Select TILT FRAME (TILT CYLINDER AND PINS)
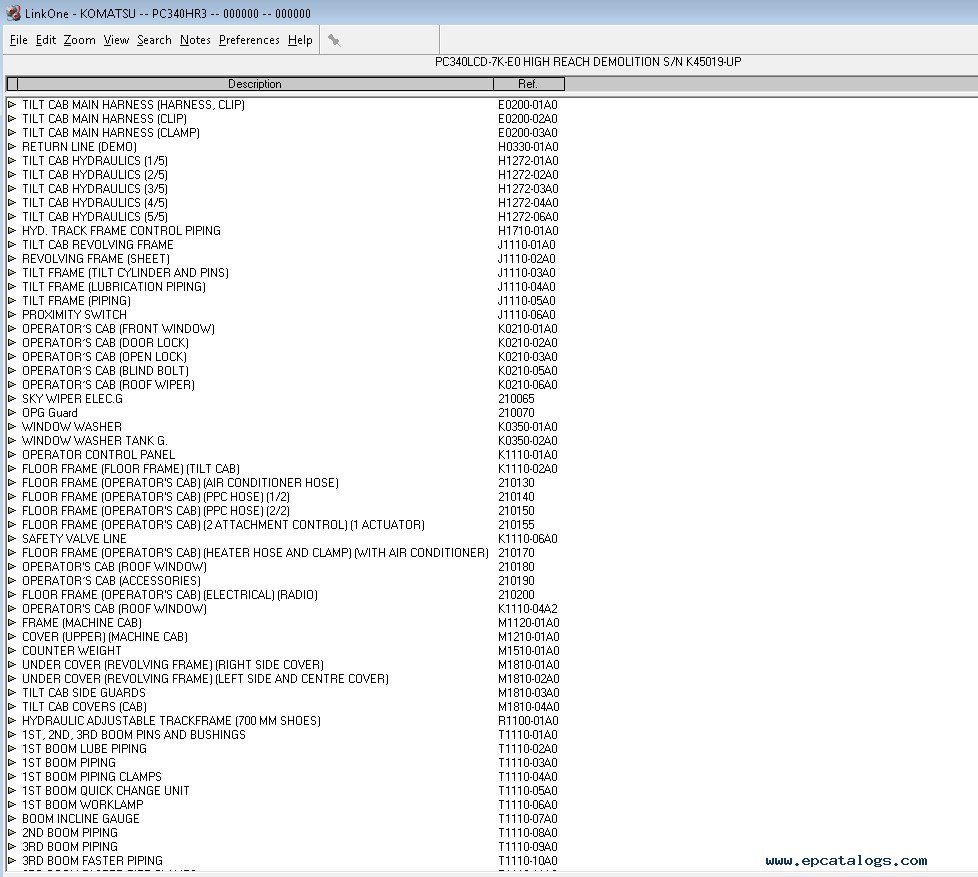The image size is (978, 877). point(125,273)
